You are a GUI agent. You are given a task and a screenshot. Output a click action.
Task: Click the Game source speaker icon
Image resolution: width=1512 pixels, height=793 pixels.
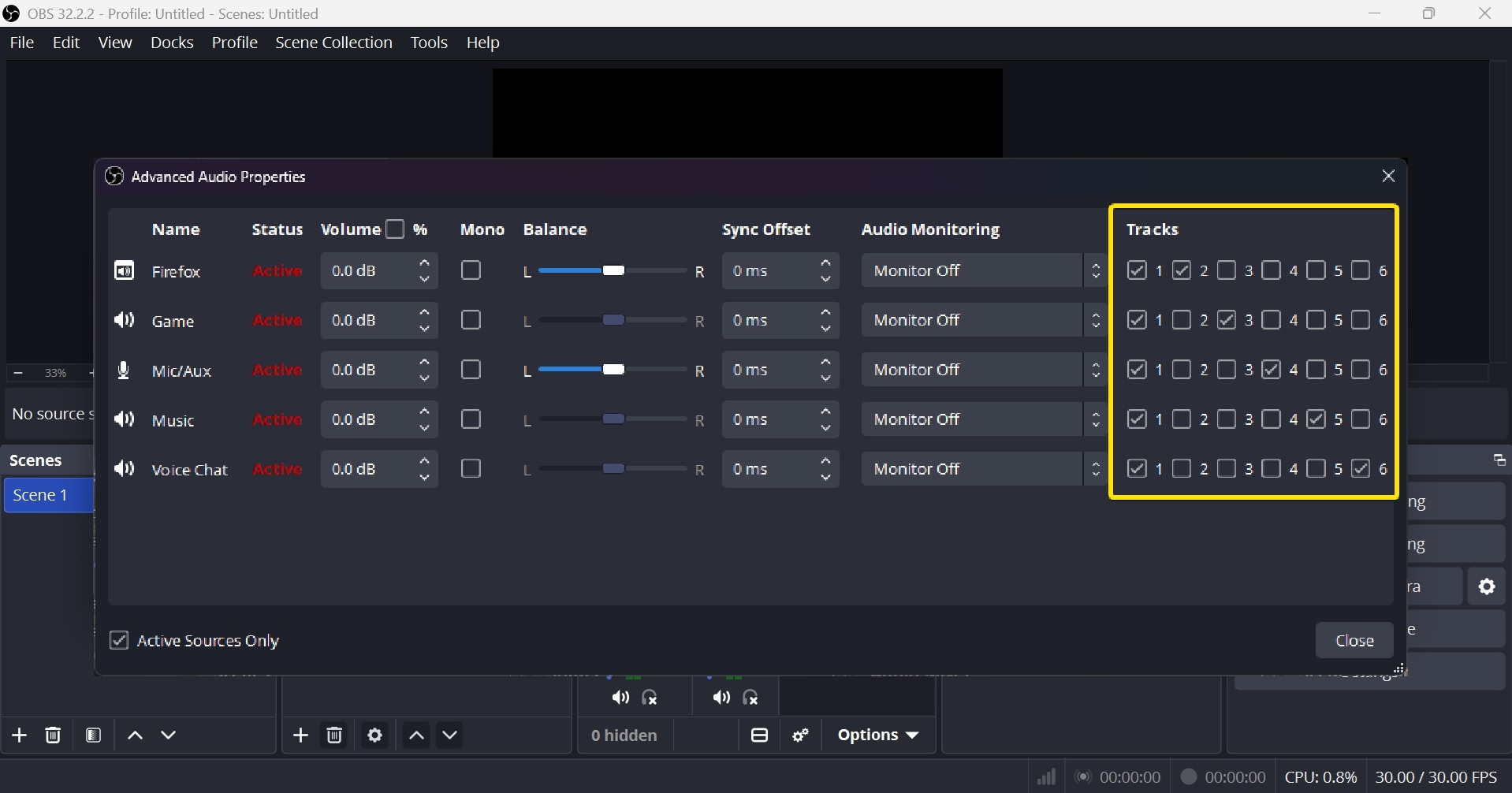click(x=124, y=321)
